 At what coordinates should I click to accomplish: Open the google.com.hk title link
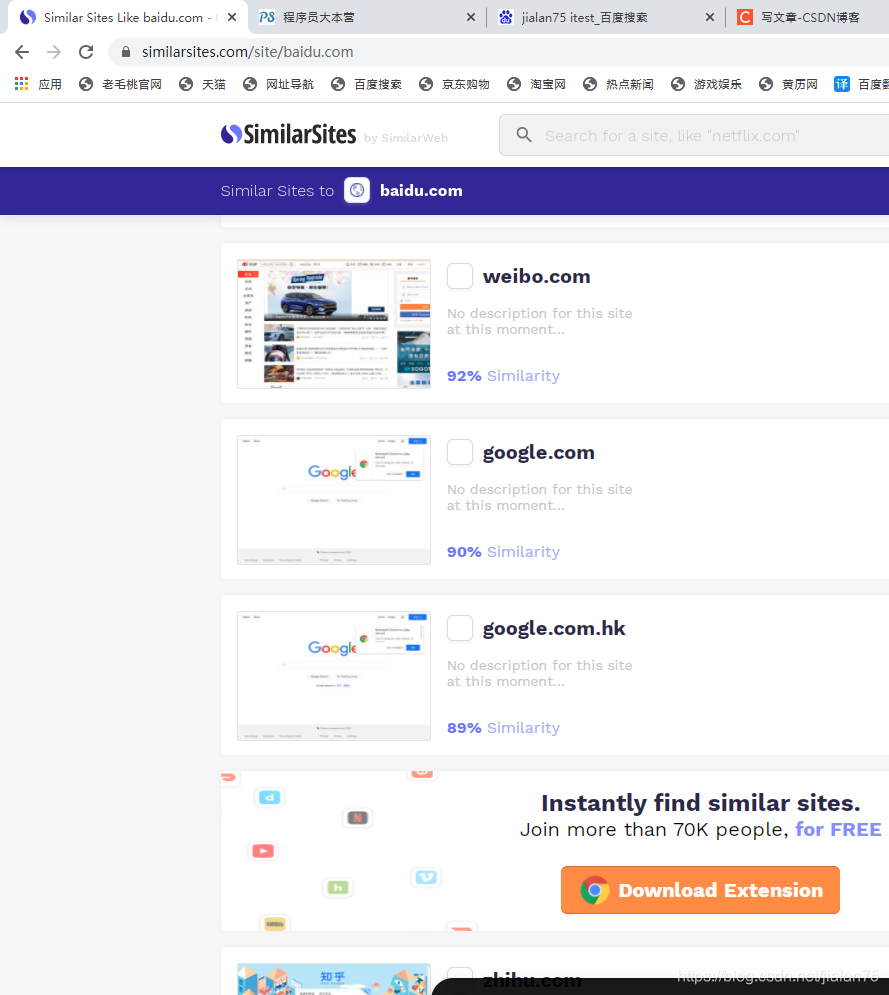point(554,628)
